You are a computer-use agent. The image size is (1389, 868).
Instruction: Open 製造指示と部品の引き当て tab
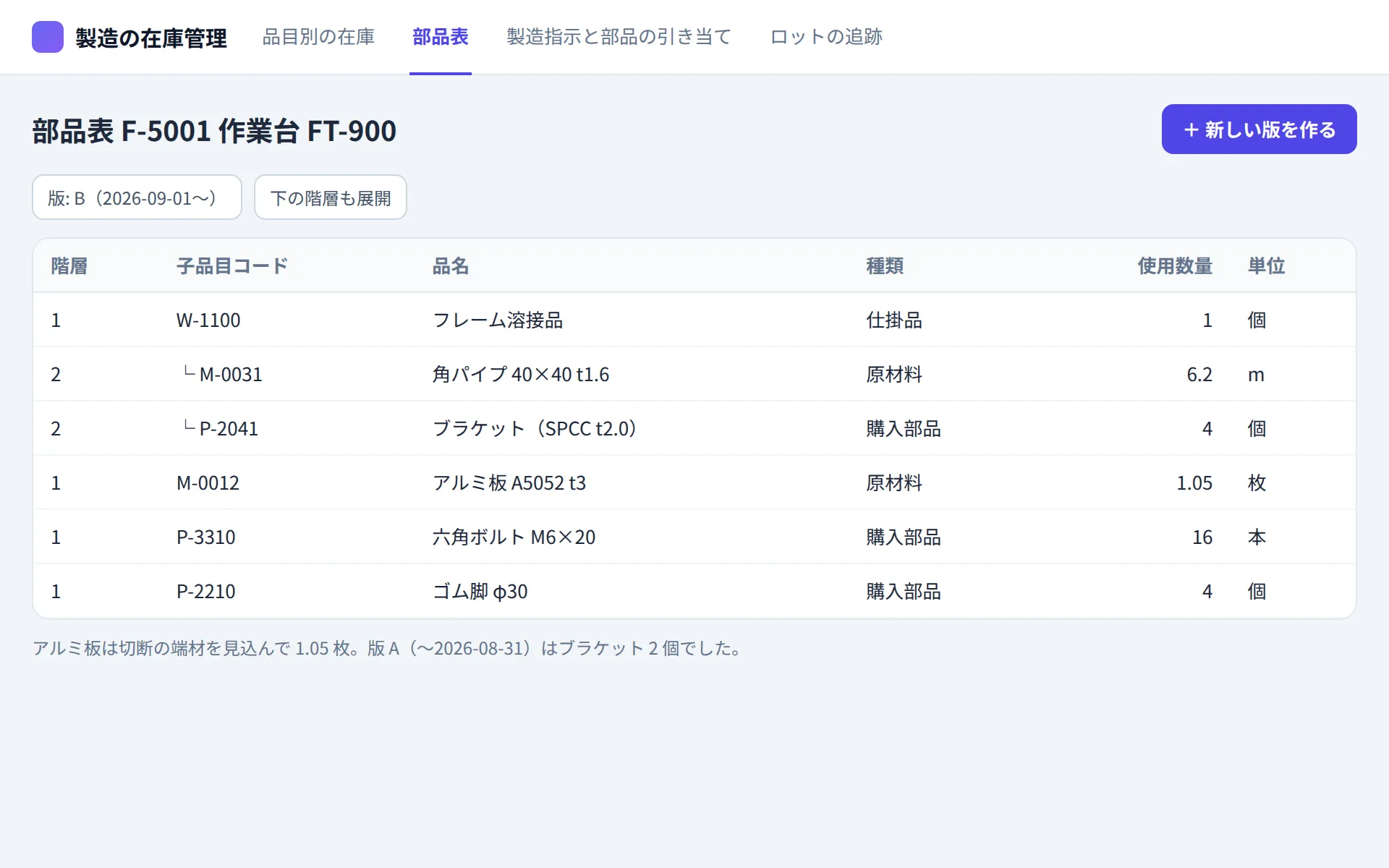pyautogui.click(x=619, y=37)
